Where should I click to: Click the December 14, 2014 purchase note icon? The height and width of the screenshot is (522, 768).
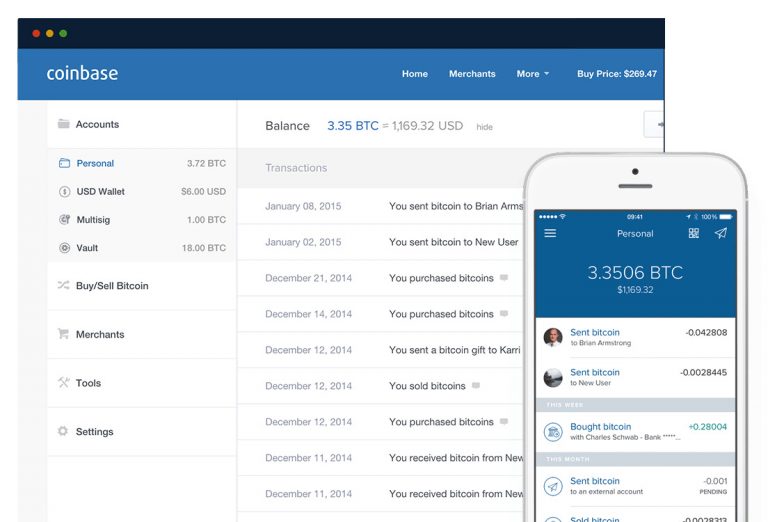[x=504, y=313]
